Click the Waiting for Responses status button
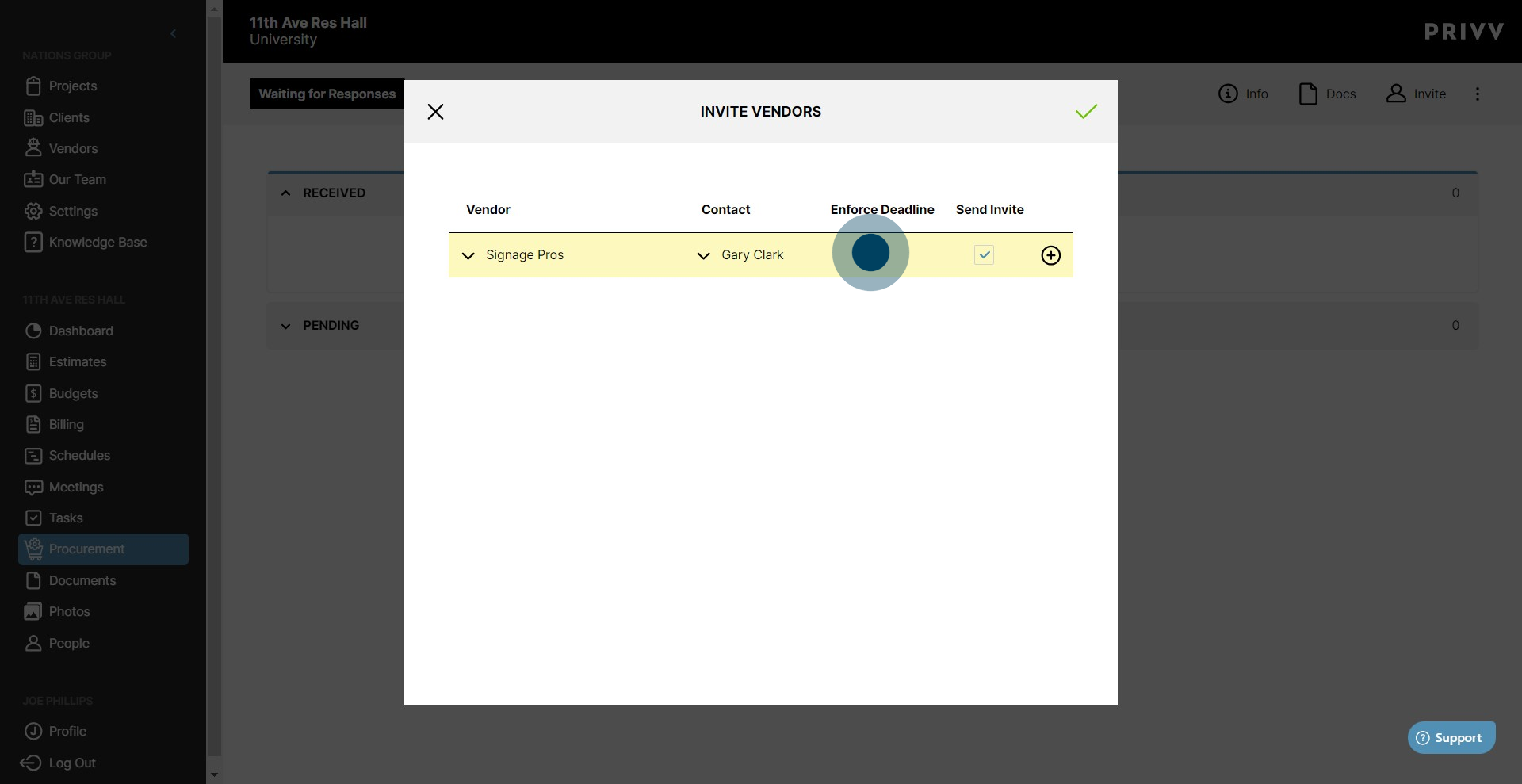1522x784 pixels. [327, 94]
